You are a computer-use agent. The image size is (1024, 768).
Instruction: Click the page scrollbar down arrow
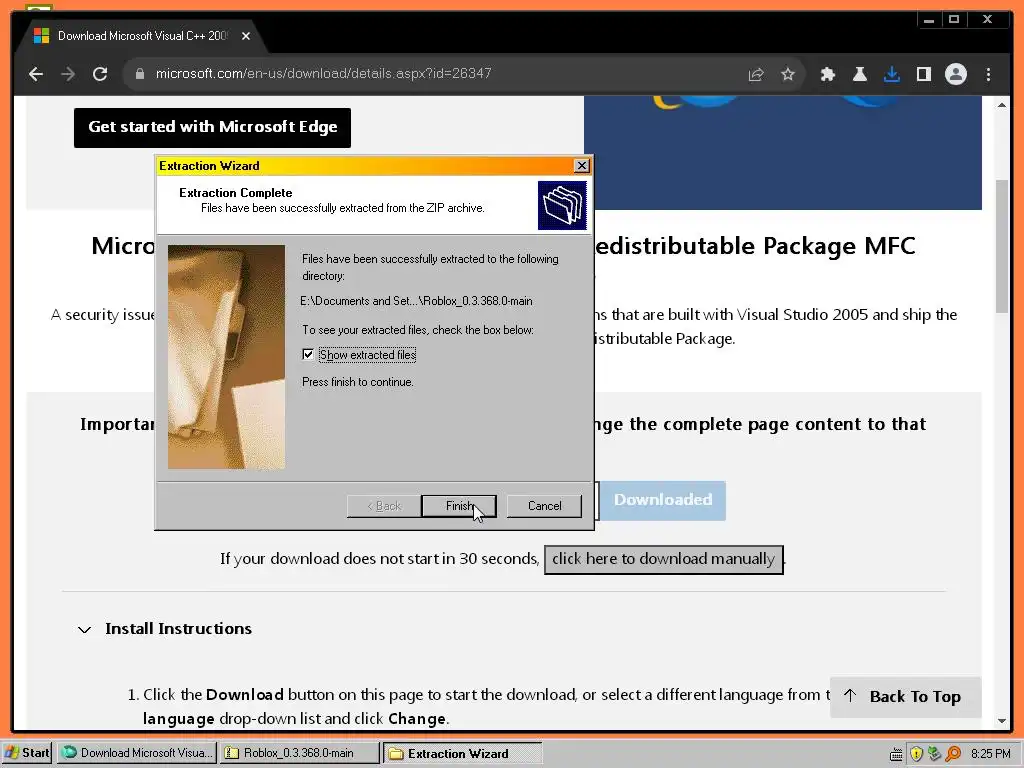pos(1002,721)
